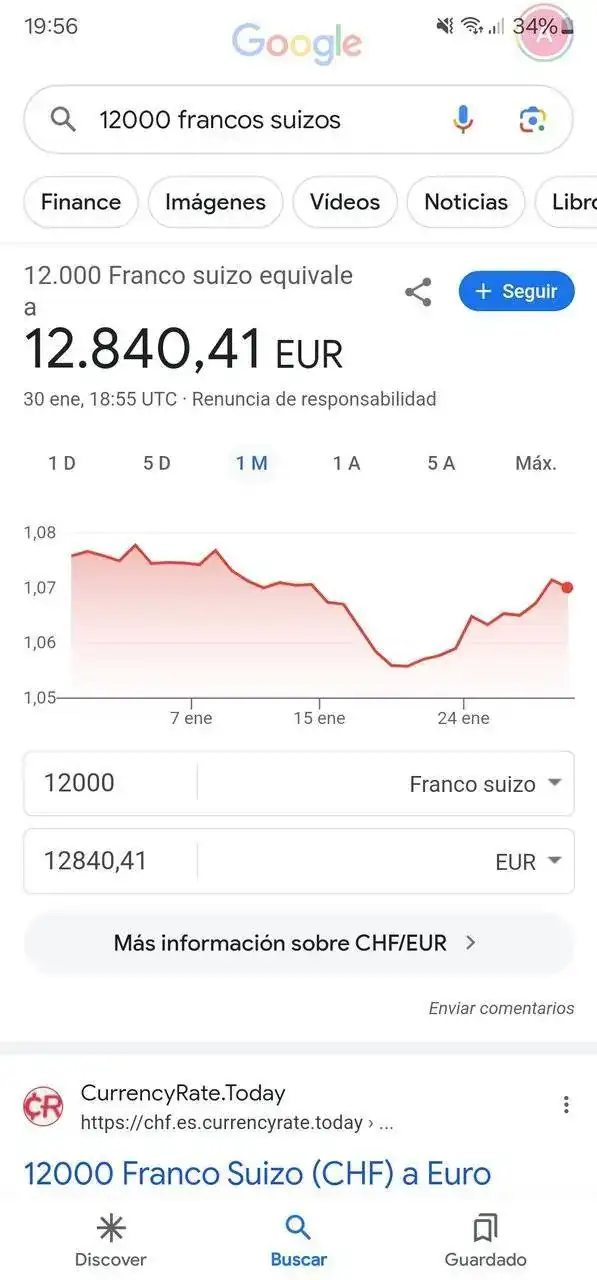Expand the Franco suizo currency dropdown
The width and height of the screenshot is (597, 1280).
[485, 784]
